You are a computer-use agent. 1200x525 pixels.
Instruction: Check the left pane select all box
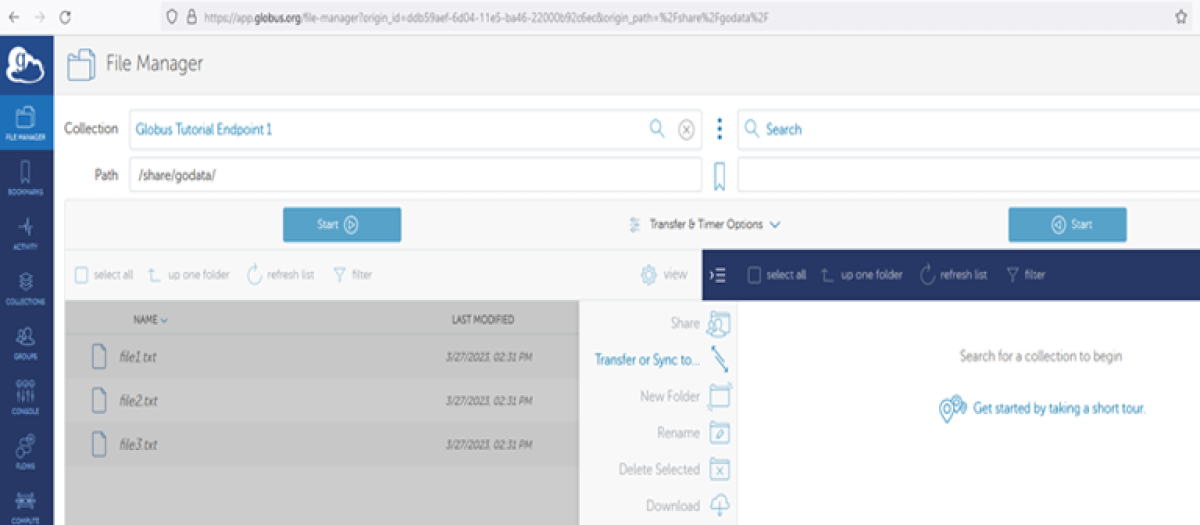point(82,274)
